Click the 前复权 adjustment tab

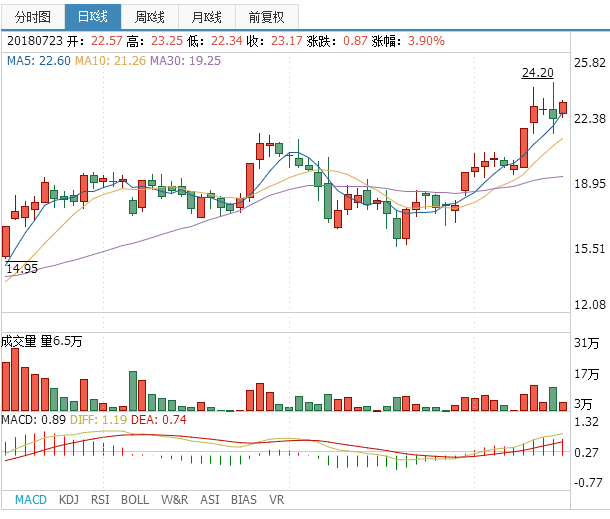[266, 16]
